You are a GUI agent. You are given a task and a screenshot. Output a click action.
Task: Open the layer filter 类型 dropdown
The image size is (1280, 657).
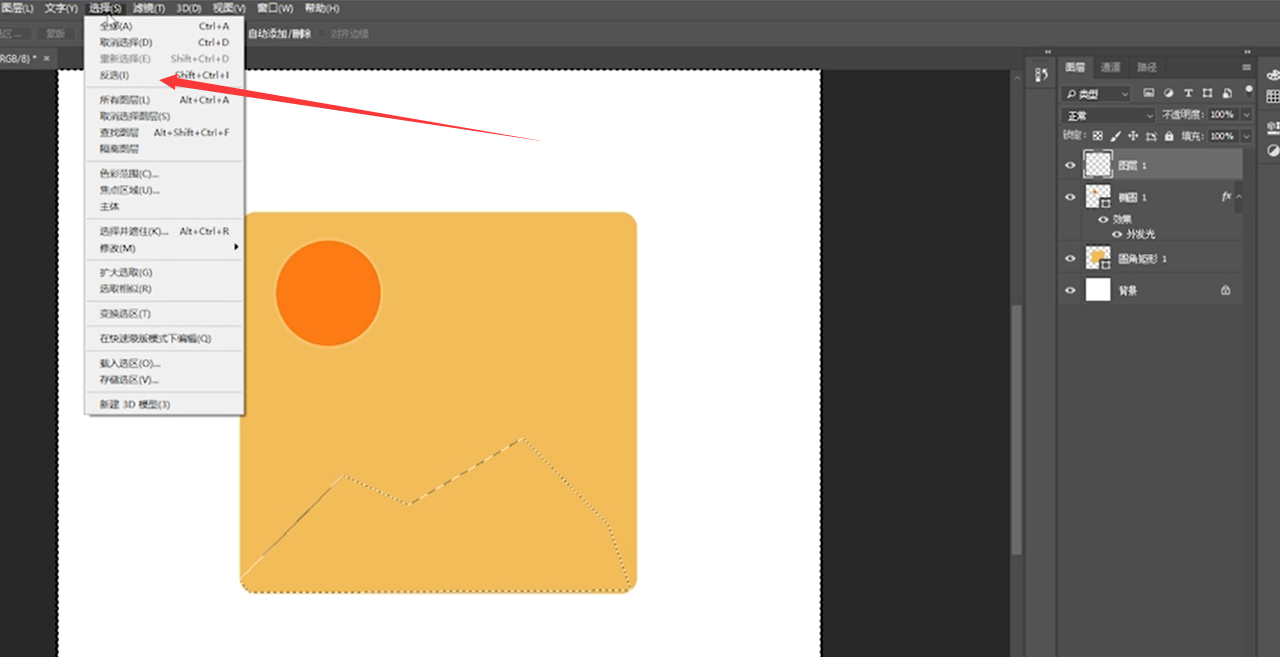[x=1095, y=93]
